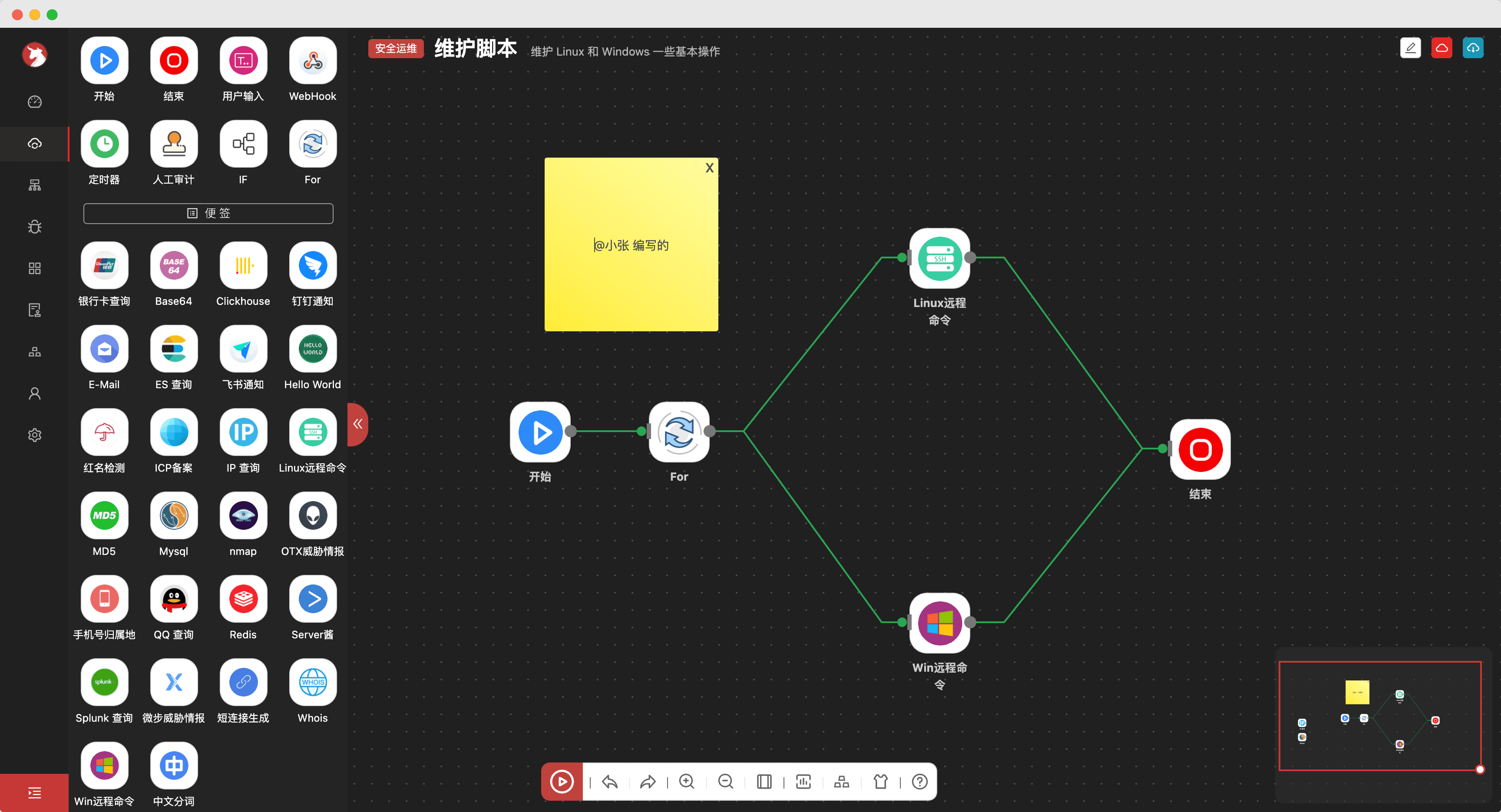Image resolution: width=1501 pixels, height=812 pixels.
Task: Zoom in using the magnifier plus icon
Action: [686, 781]
